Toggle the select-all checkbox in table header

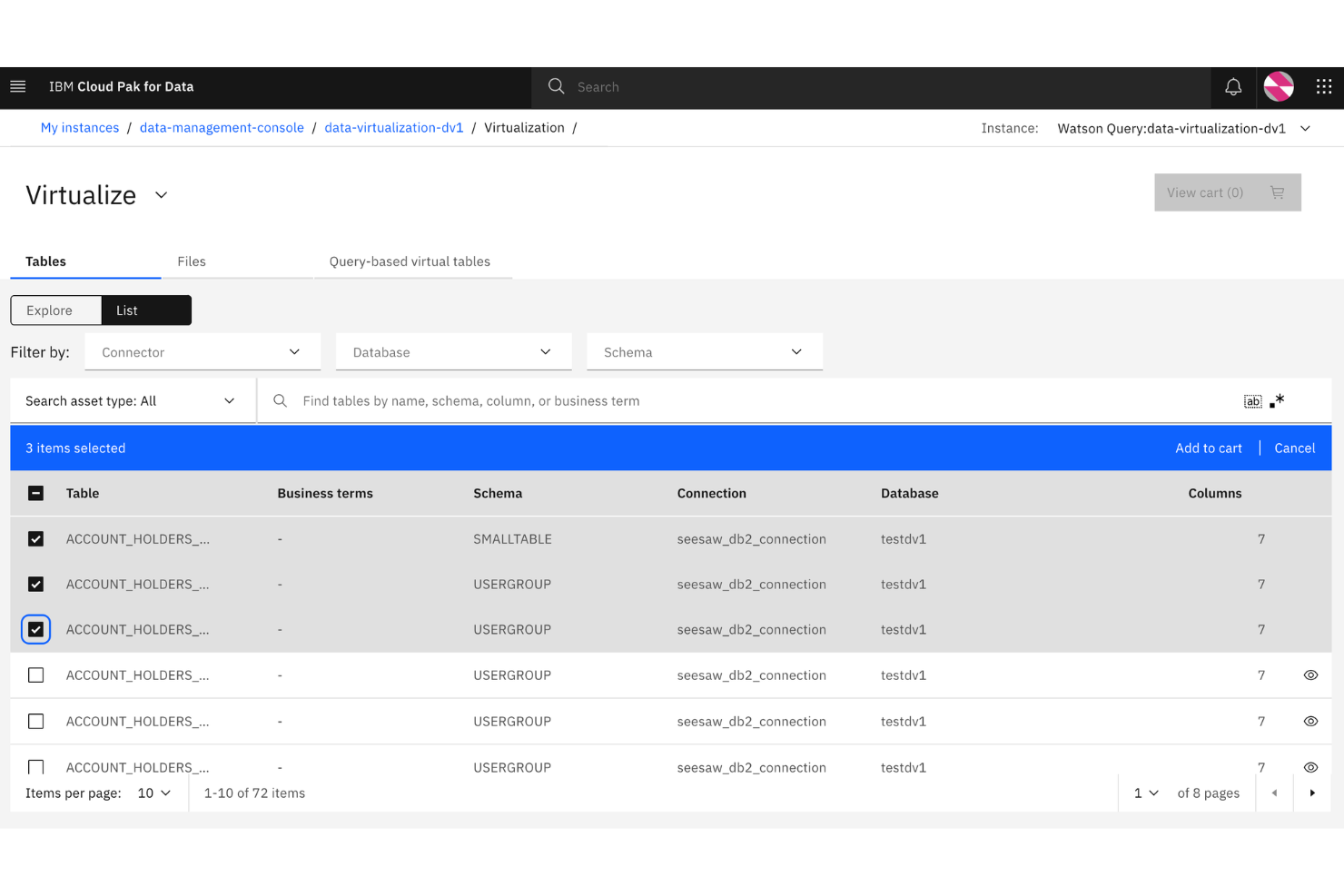tap(36, 494)
